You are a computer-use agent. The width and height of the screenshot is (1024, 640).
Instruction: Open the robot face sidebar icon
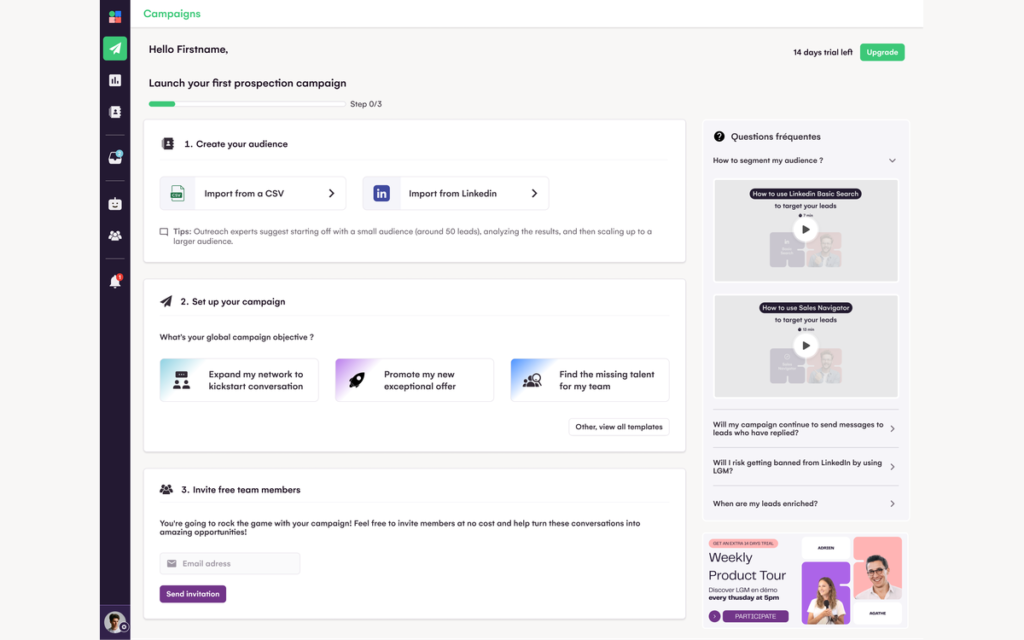(115, 204)
